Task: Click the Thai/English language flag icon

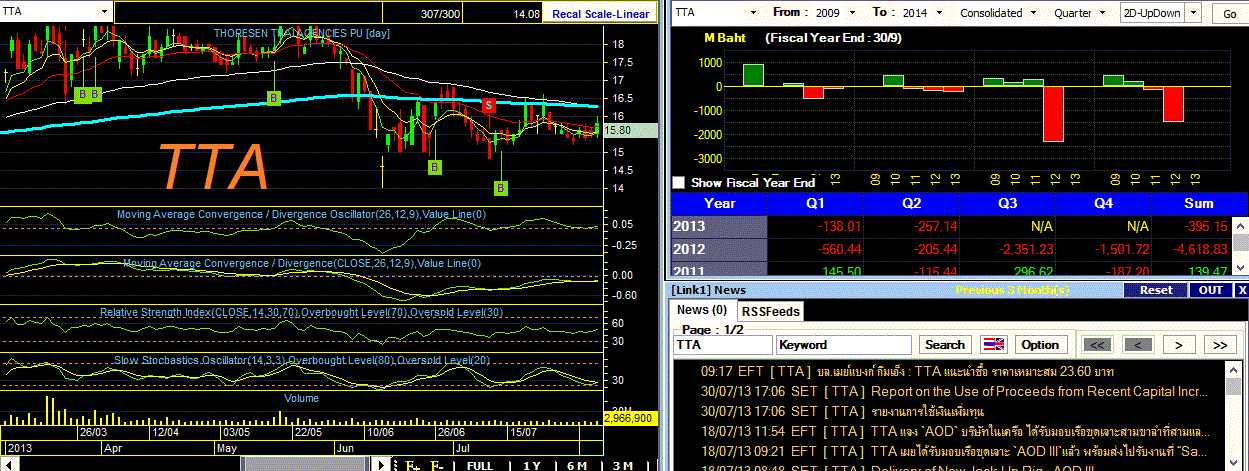Action: click(x=993, y=344)
